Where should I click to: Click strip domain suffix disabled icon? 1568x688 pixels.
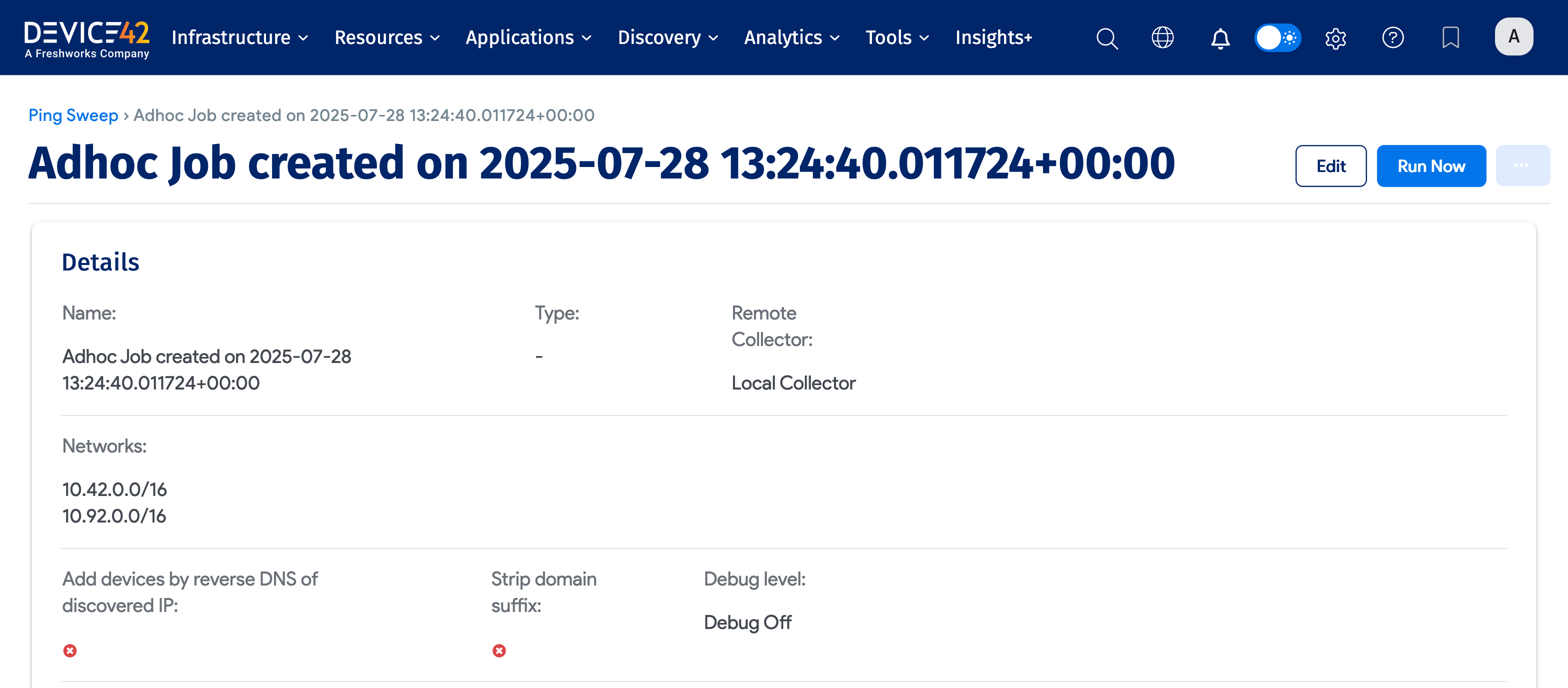(499, 651)
